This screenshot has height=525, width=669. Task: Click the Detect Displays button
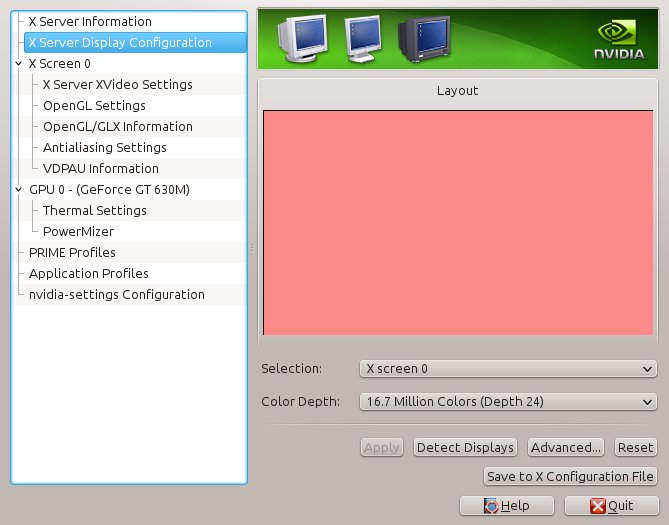465,448
